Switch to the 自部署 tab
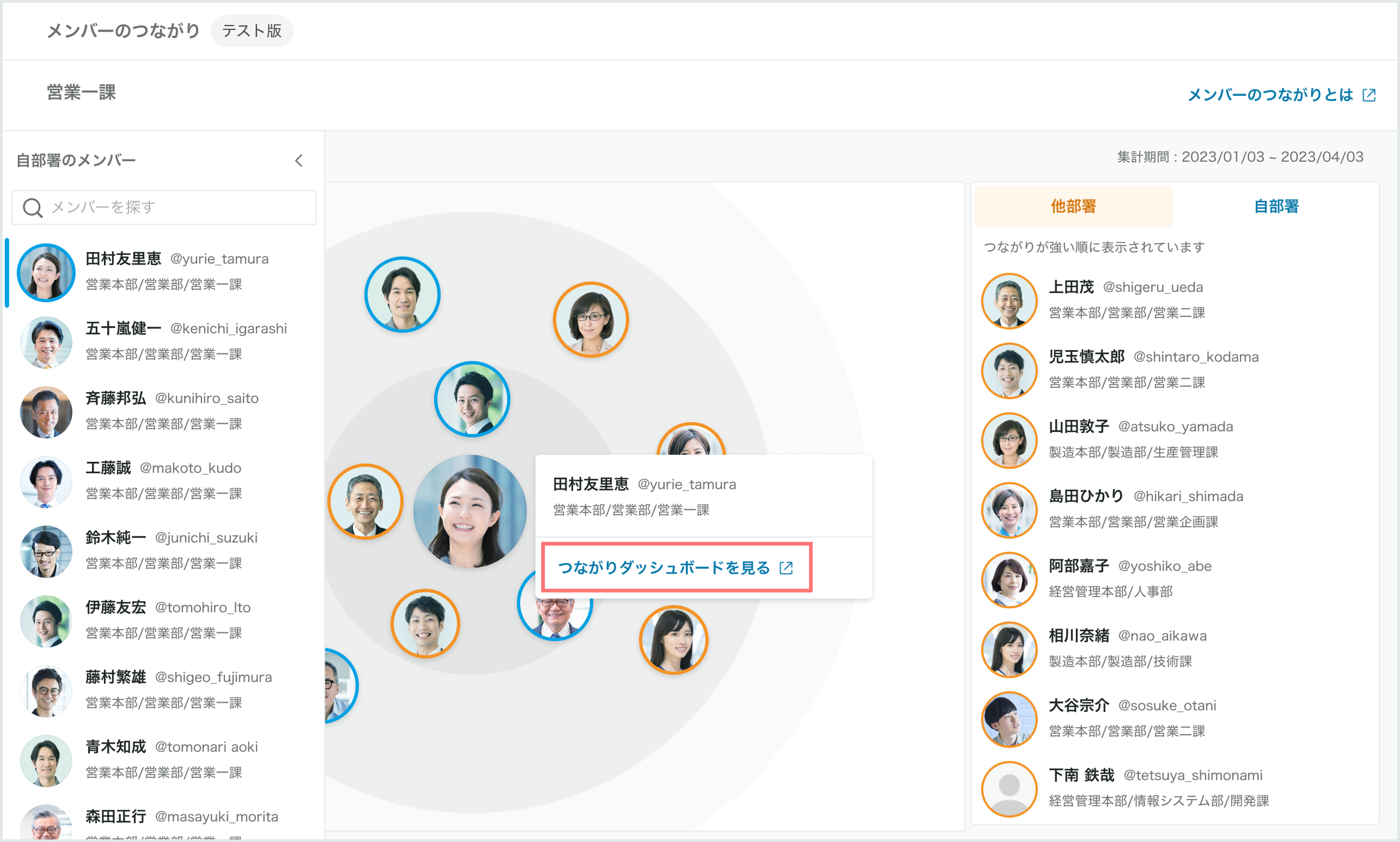 1276,206
